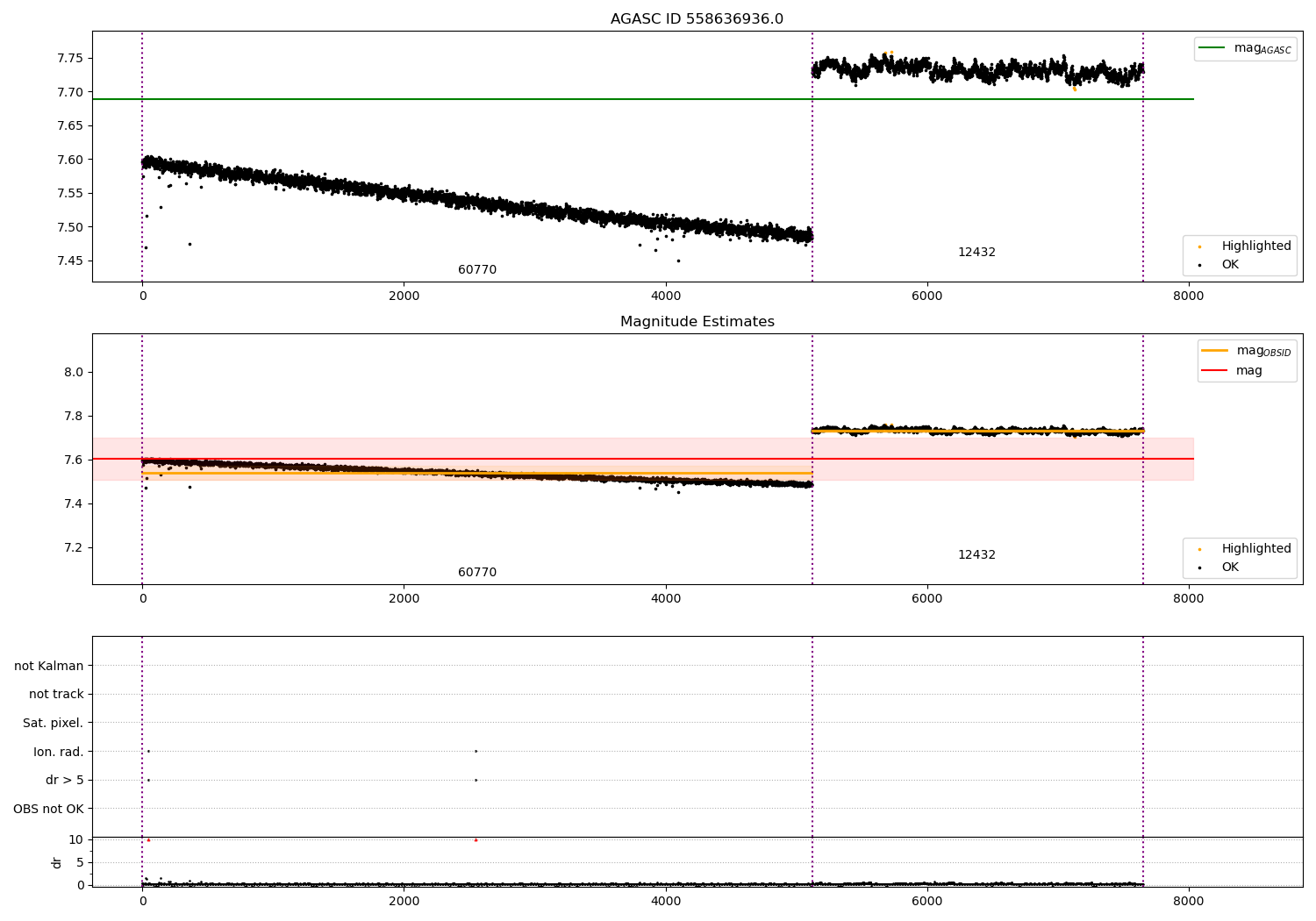Screen dimensions: 1316x921
Task: Click x-axis tick 8000 under top plot
Action: [1189, 296]
